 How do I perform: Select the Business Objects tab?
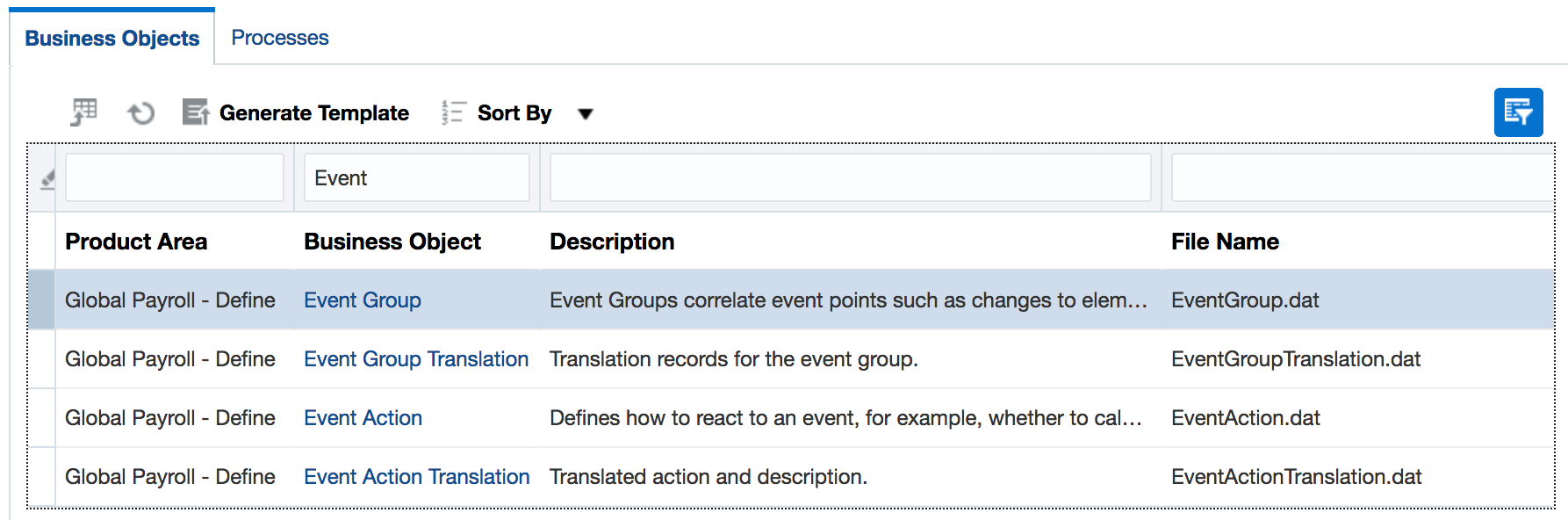tap(112, 39)
